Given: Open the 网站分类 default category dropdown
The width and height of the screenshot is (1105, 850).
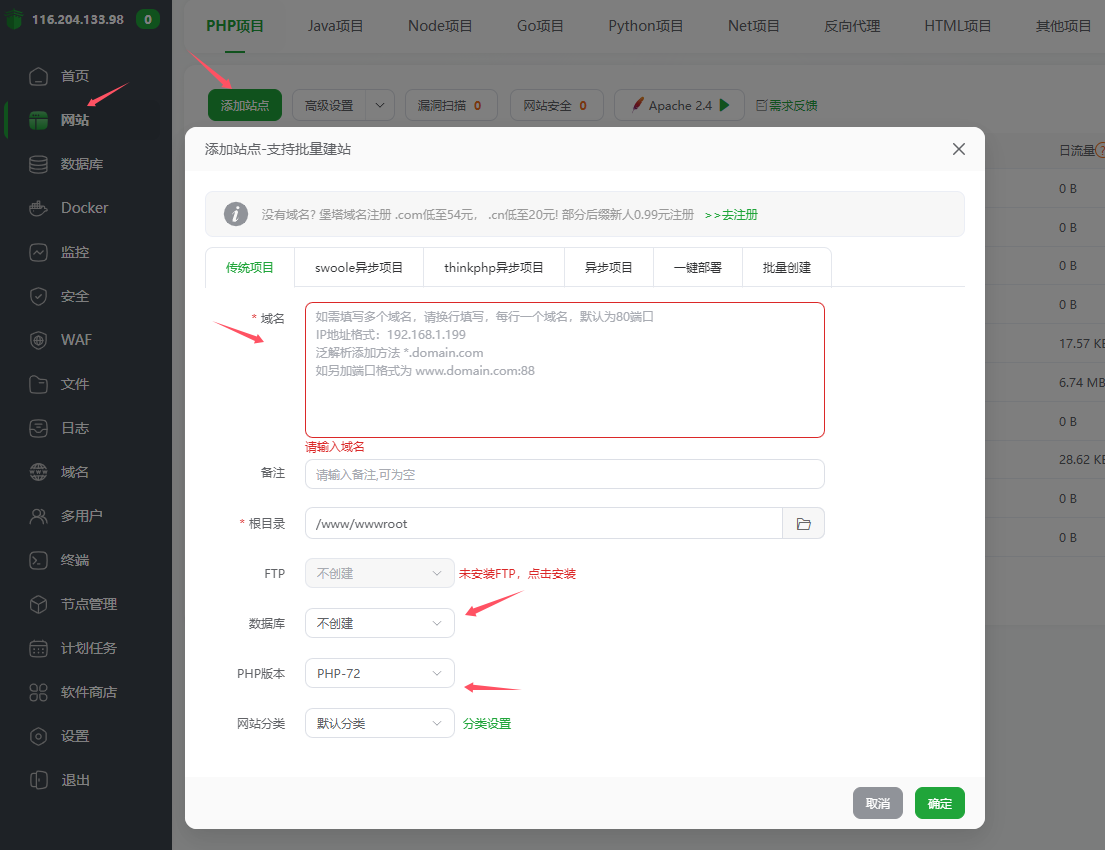Looking at the screenshot, I should point(379,722).
